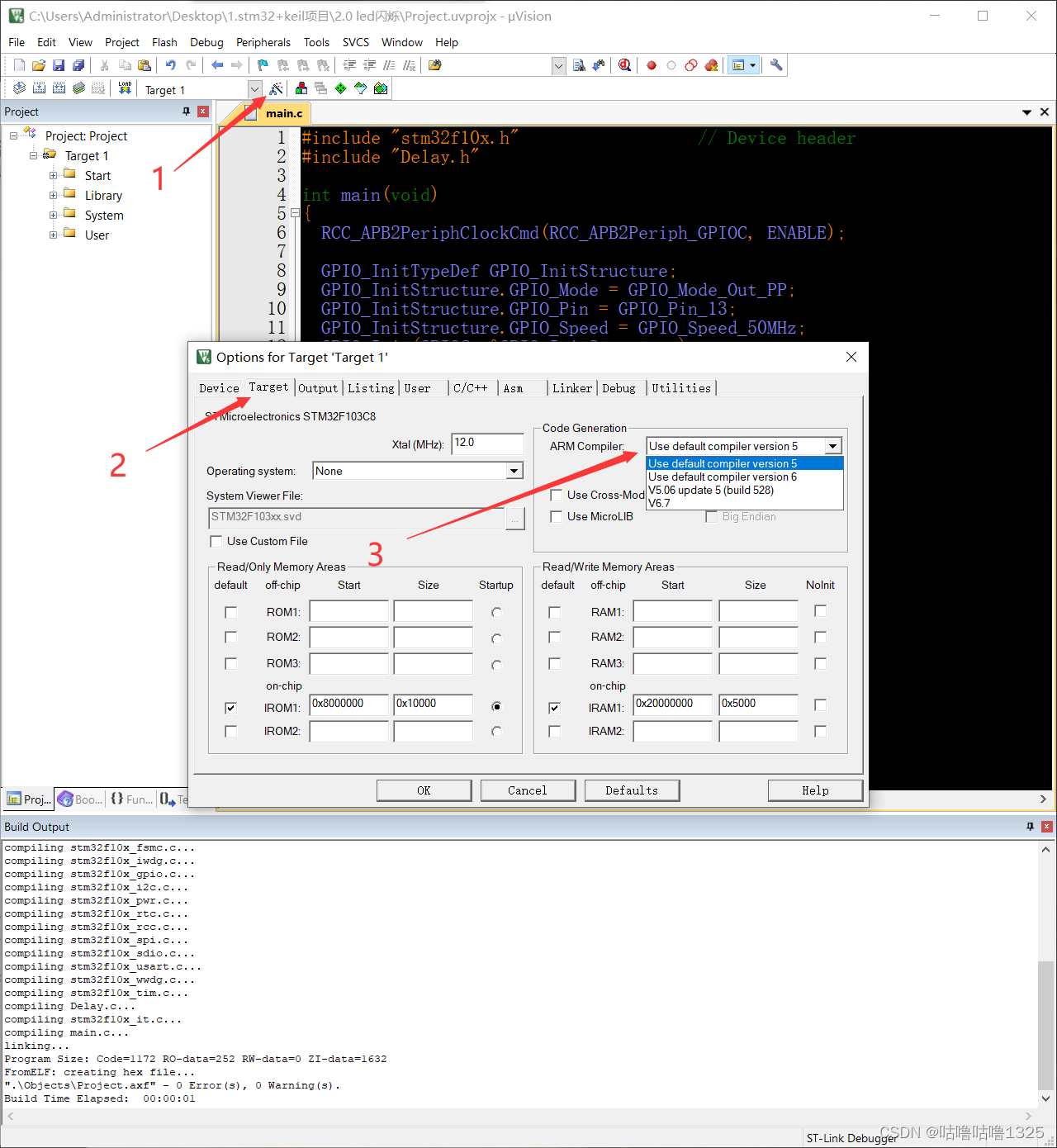The width and height of the screenshot is (1057, 1148).
Task: Edit the Xtal MHz input field
Action: click(x=486, y=444)
